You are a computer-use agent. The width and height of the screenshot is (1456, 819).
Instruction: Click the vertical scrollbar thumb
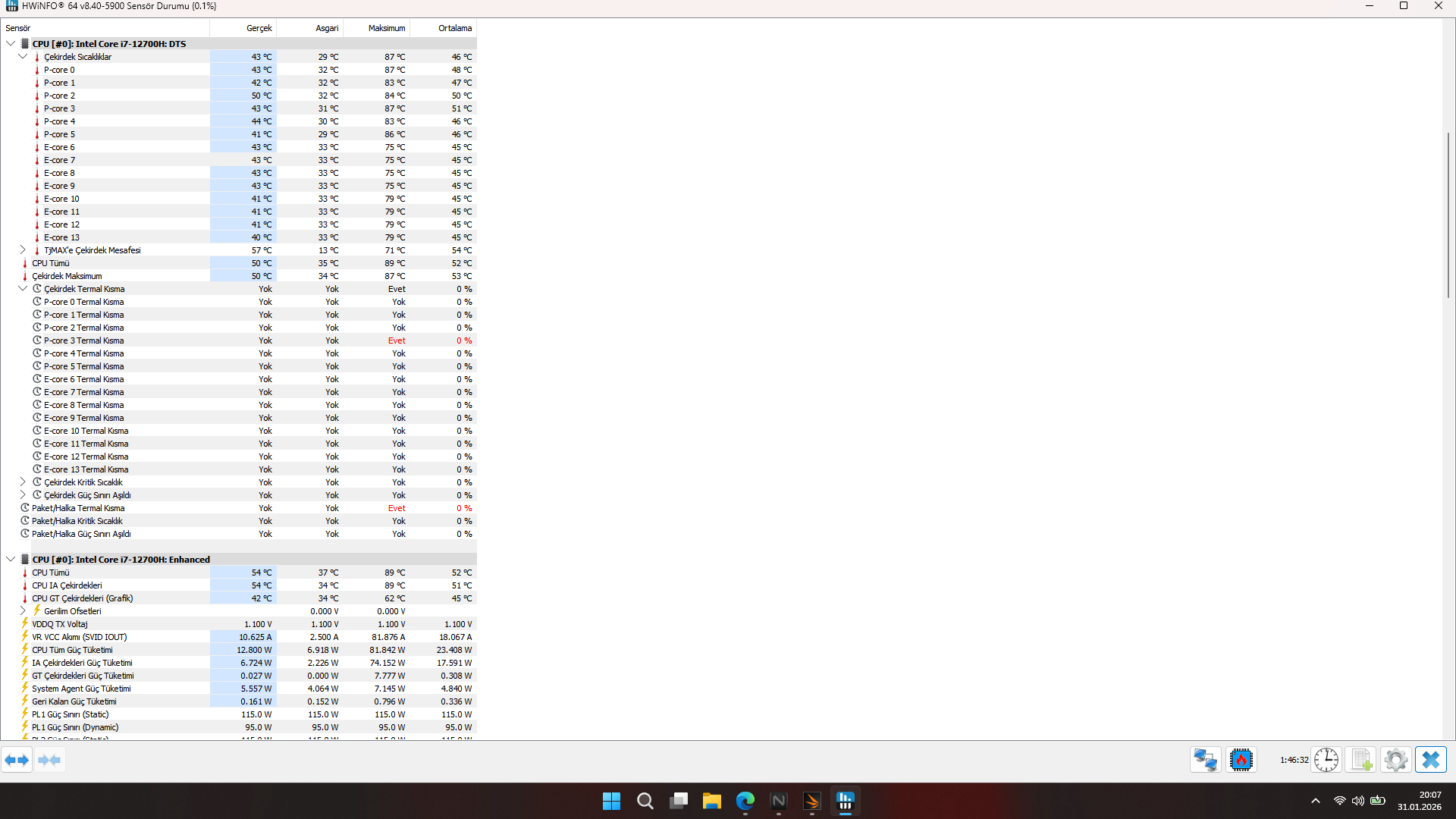click(x=1448, y=216)
